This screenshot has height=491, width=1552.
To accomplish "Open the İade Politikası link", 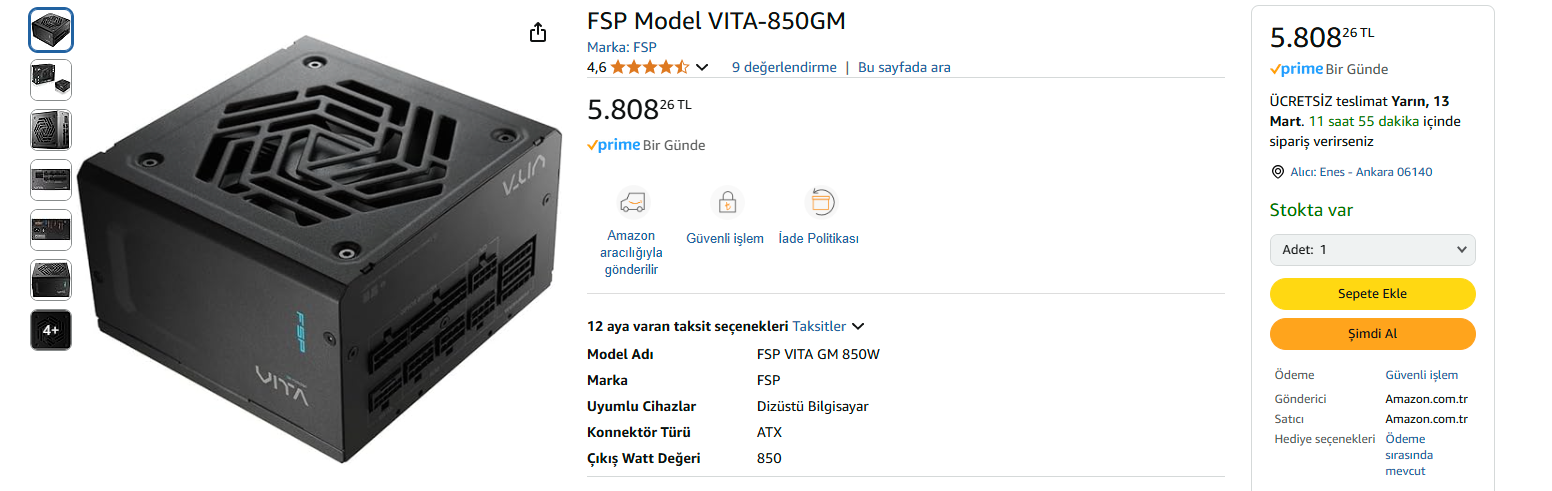I will pos(818,239).
